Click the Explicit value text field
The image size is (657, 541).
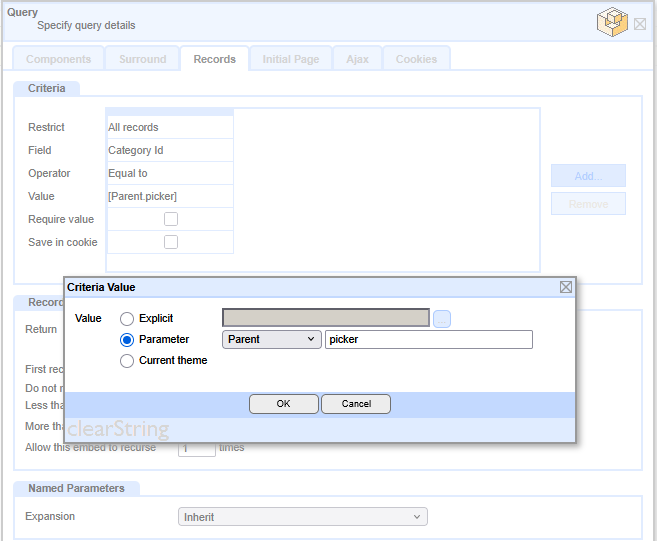(325, 318)
